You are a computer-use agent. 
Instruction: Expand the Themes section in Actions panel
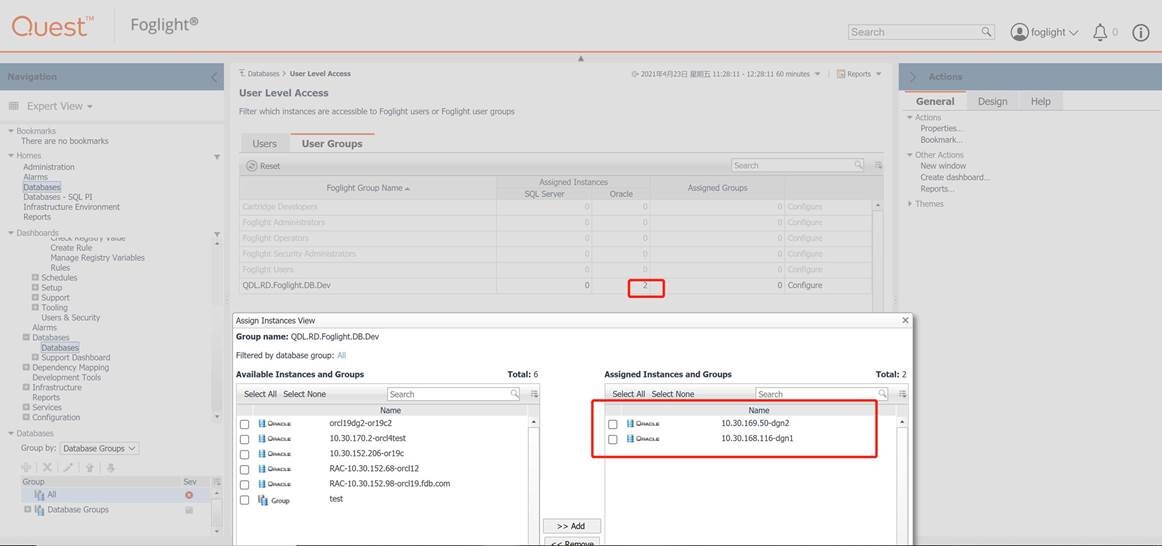click(x=910, y=204)
